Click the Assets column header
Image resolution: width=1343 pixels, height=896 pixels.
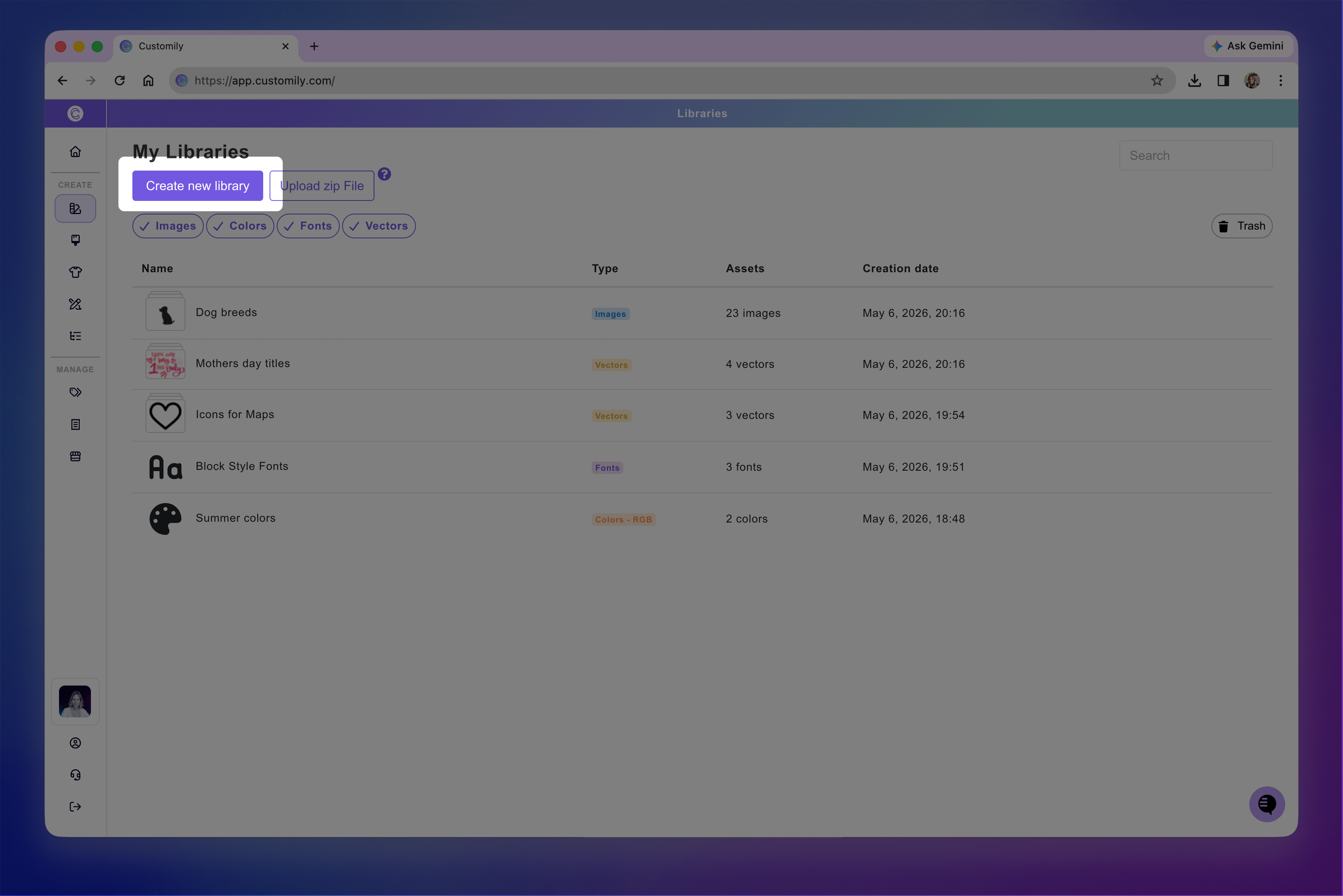[745, 269]
